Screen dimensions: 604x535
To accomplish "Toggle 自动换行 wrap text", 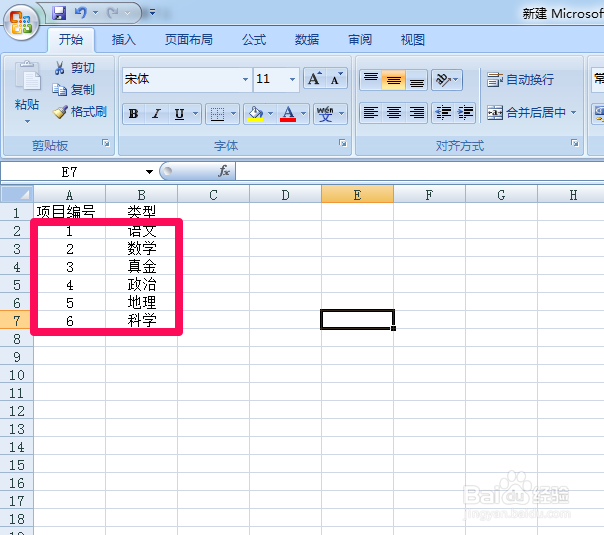I will coord(520,80).
